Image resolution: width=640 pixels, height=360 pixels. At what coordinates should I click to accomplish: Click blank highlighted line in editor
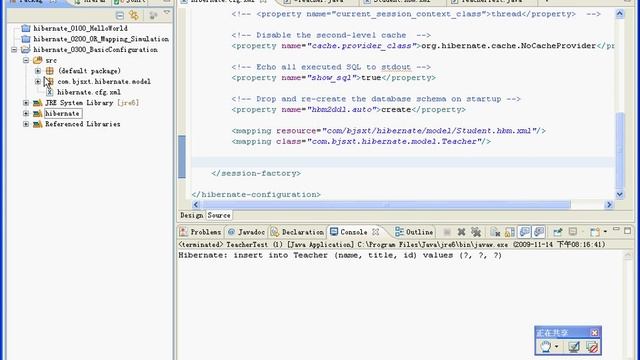[402, 162]
